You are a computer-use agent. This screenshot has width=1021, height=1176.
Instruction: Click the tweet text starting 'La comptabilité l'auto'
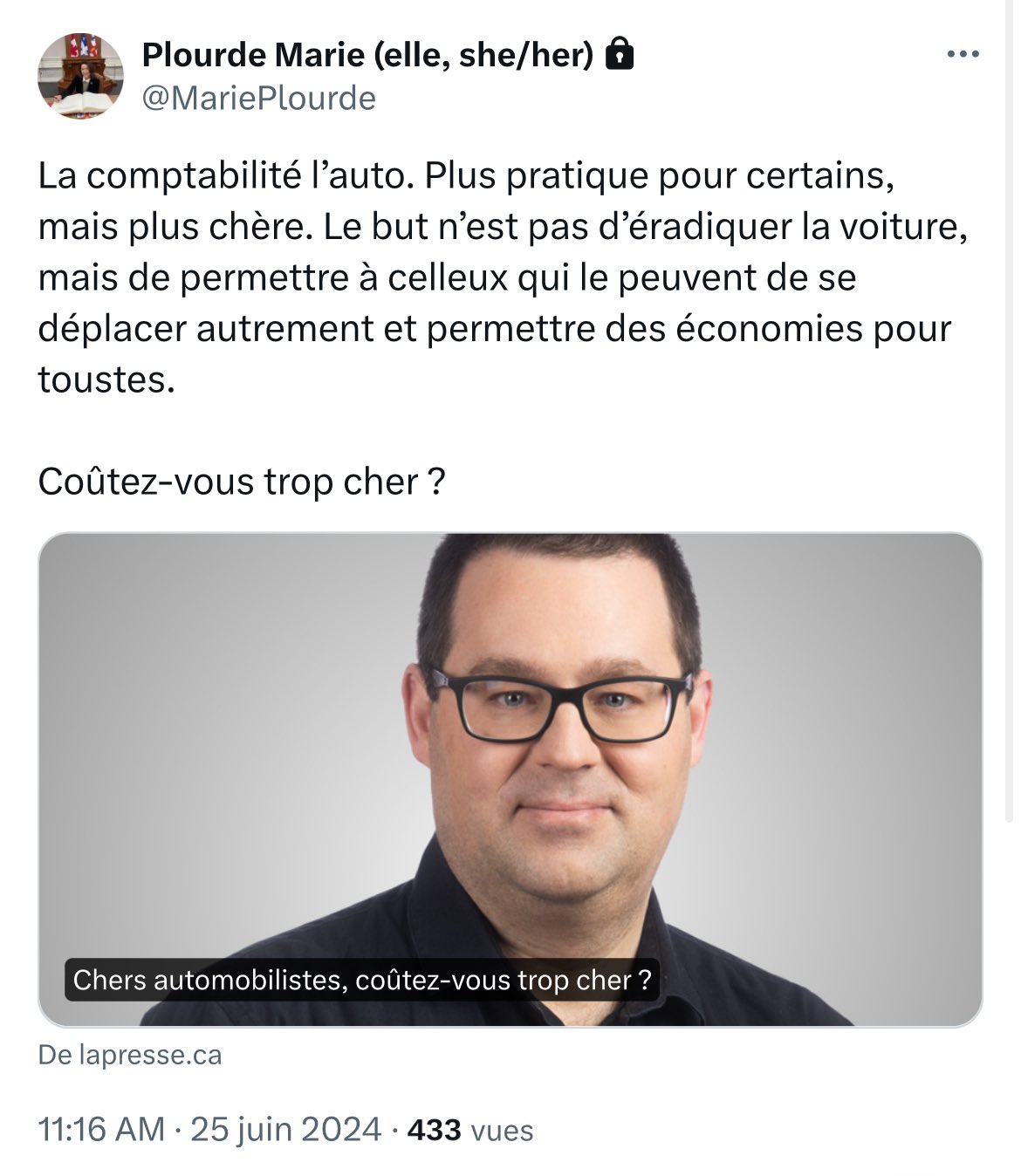point(504,277)
